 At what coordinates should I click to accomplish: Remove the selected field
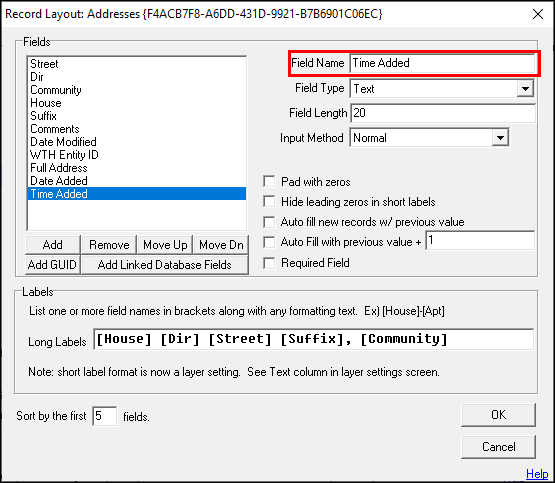point(109,245)
